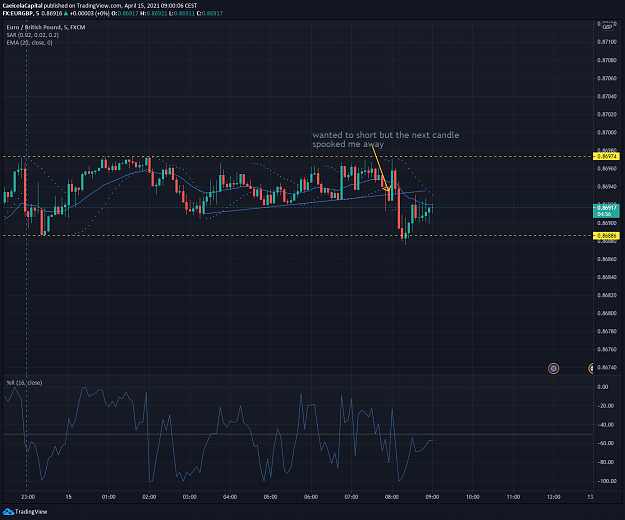Click the 12:00 time axis label
This screenshot has height=520, width=625.
[553, 497]
